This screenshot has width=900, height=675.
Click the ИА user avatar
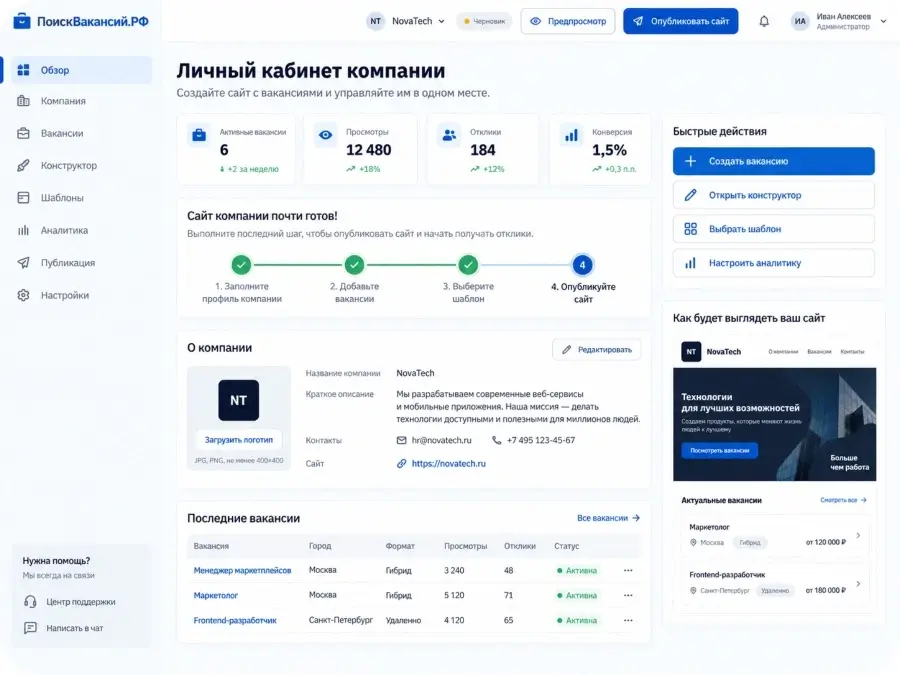[x=800, y=21]
